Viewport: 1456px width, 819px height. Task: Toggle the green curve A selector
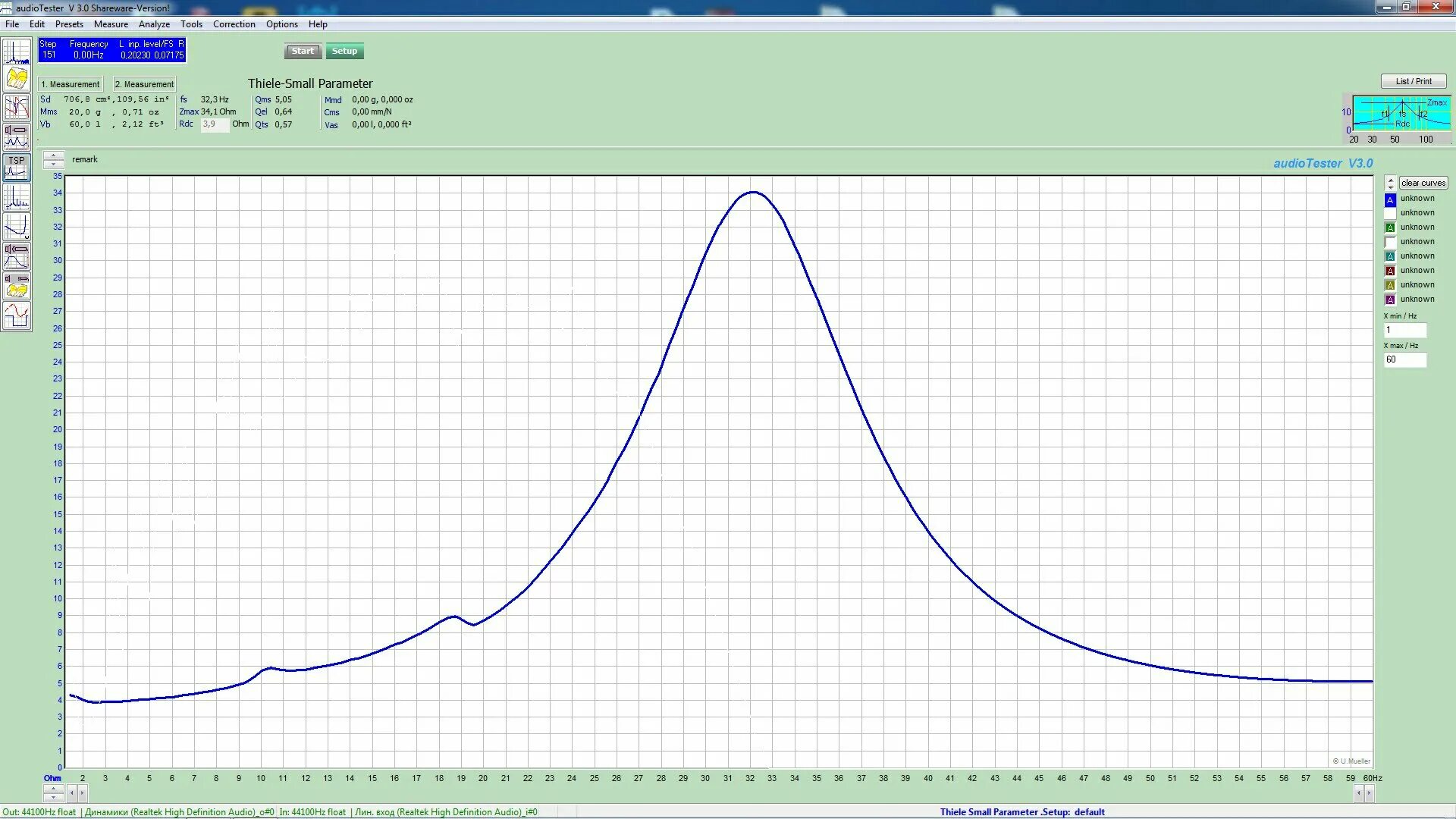1390,227
